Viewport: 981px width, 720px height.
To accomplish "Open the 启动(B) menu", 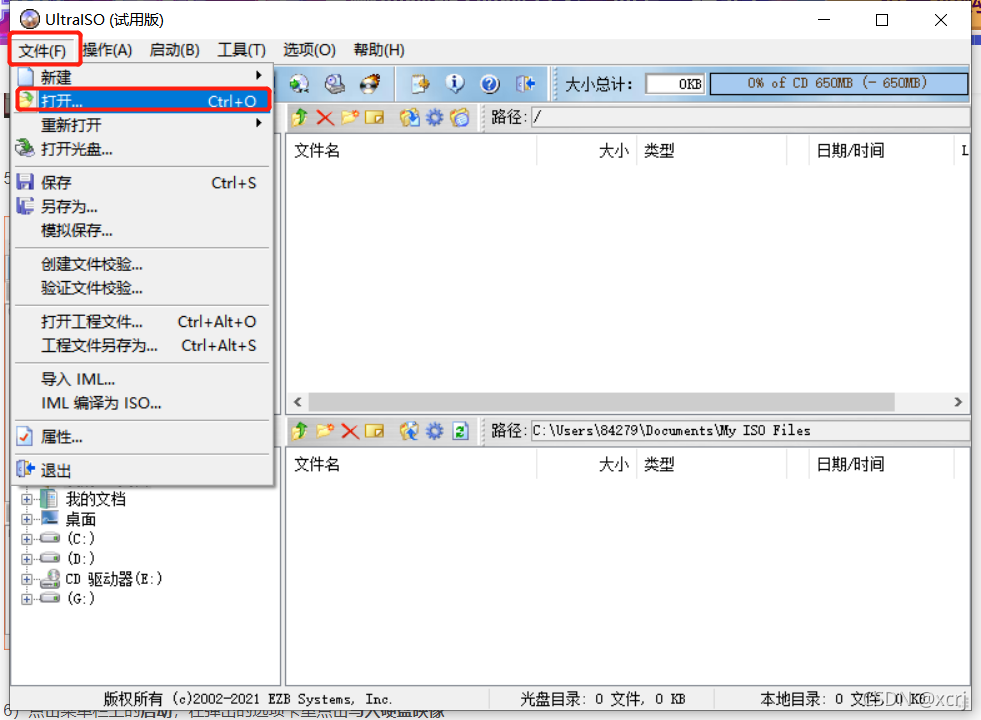I will [x=175, y=50].
